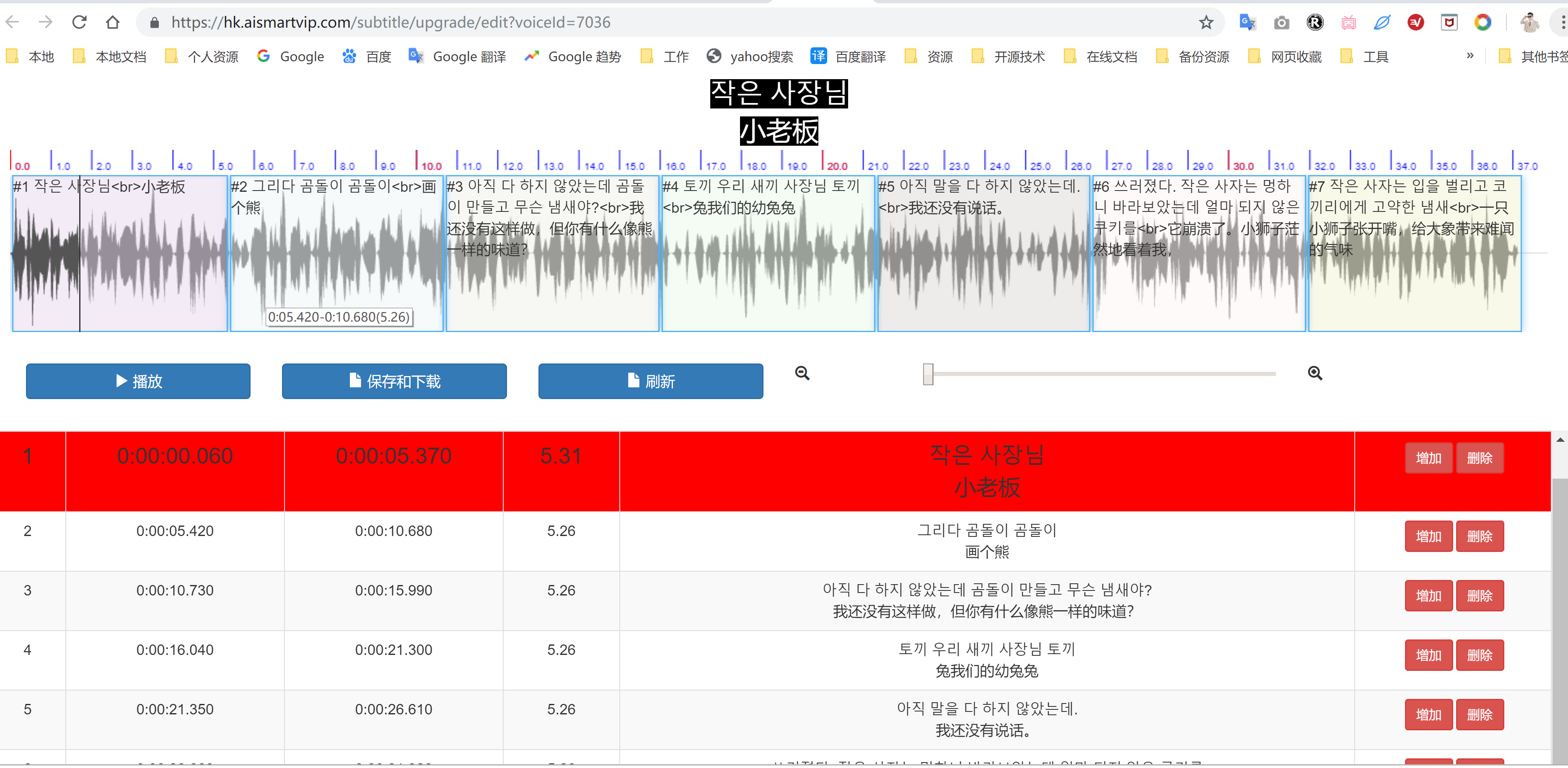
Task: Open the 网页收藏 bookmark folder
Action: pyautogui.click(x=1284, y=57)
